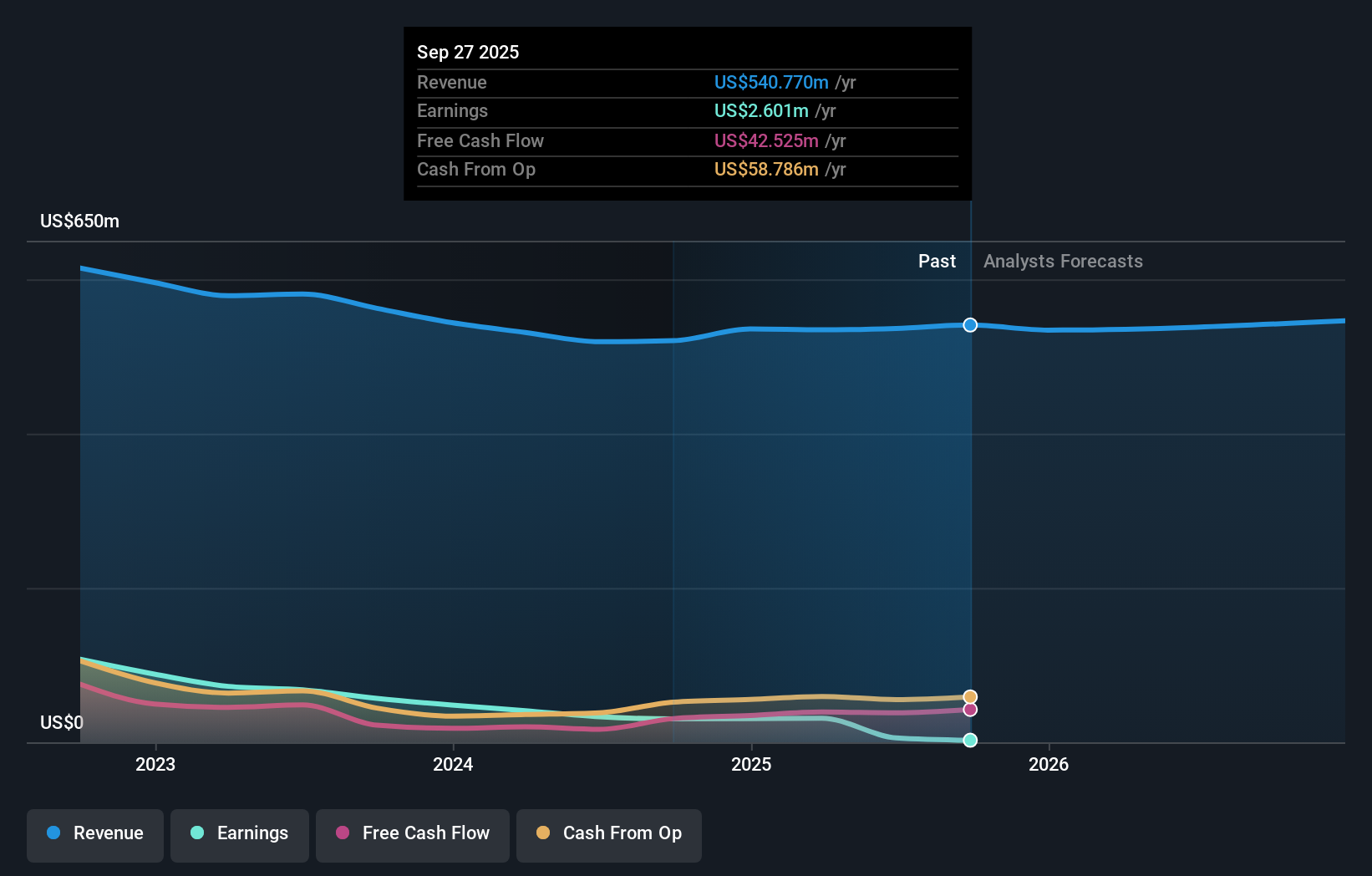Click the Past label
Viewport: 1372px width, 876px height.
937,261
